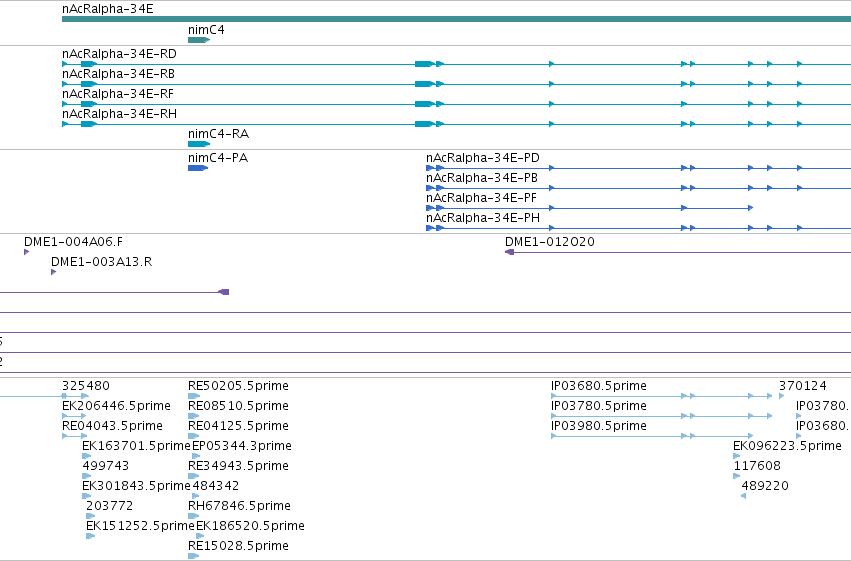Click the DME1-004A06.F arrow marker

(27, 252)
